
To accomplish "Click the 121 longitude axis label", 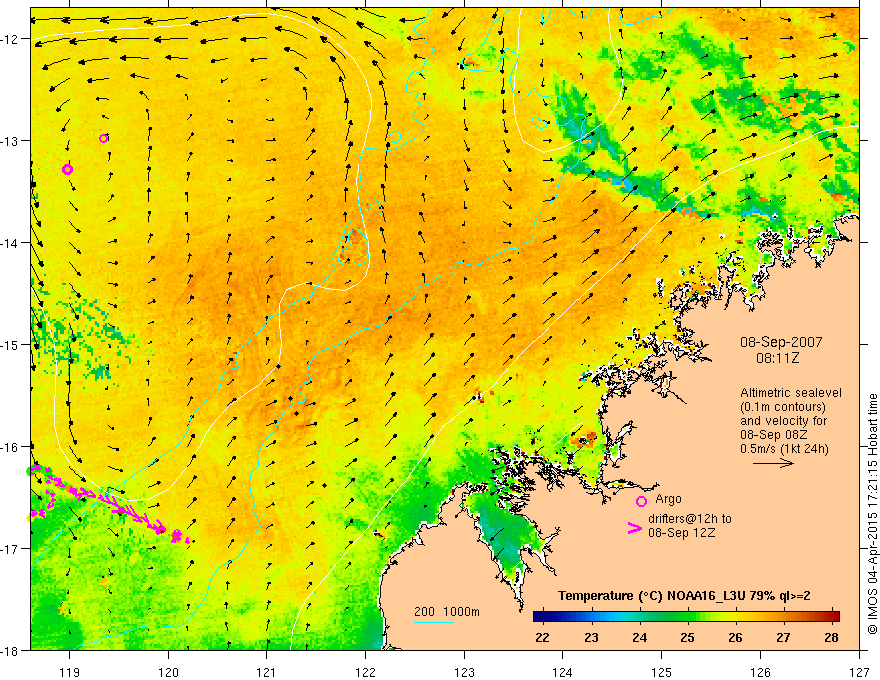I will pos(267,673).
